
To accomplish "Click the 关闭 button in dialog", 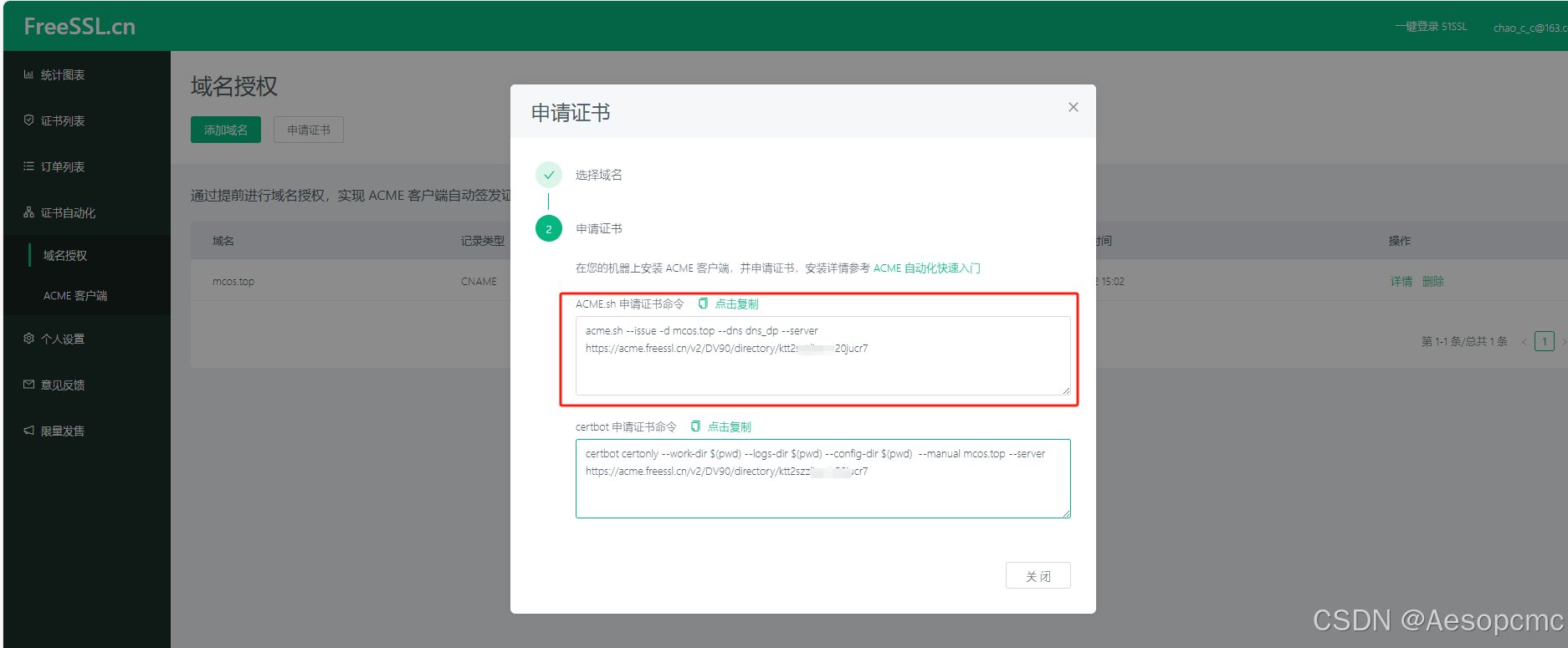I will 1038,575.
